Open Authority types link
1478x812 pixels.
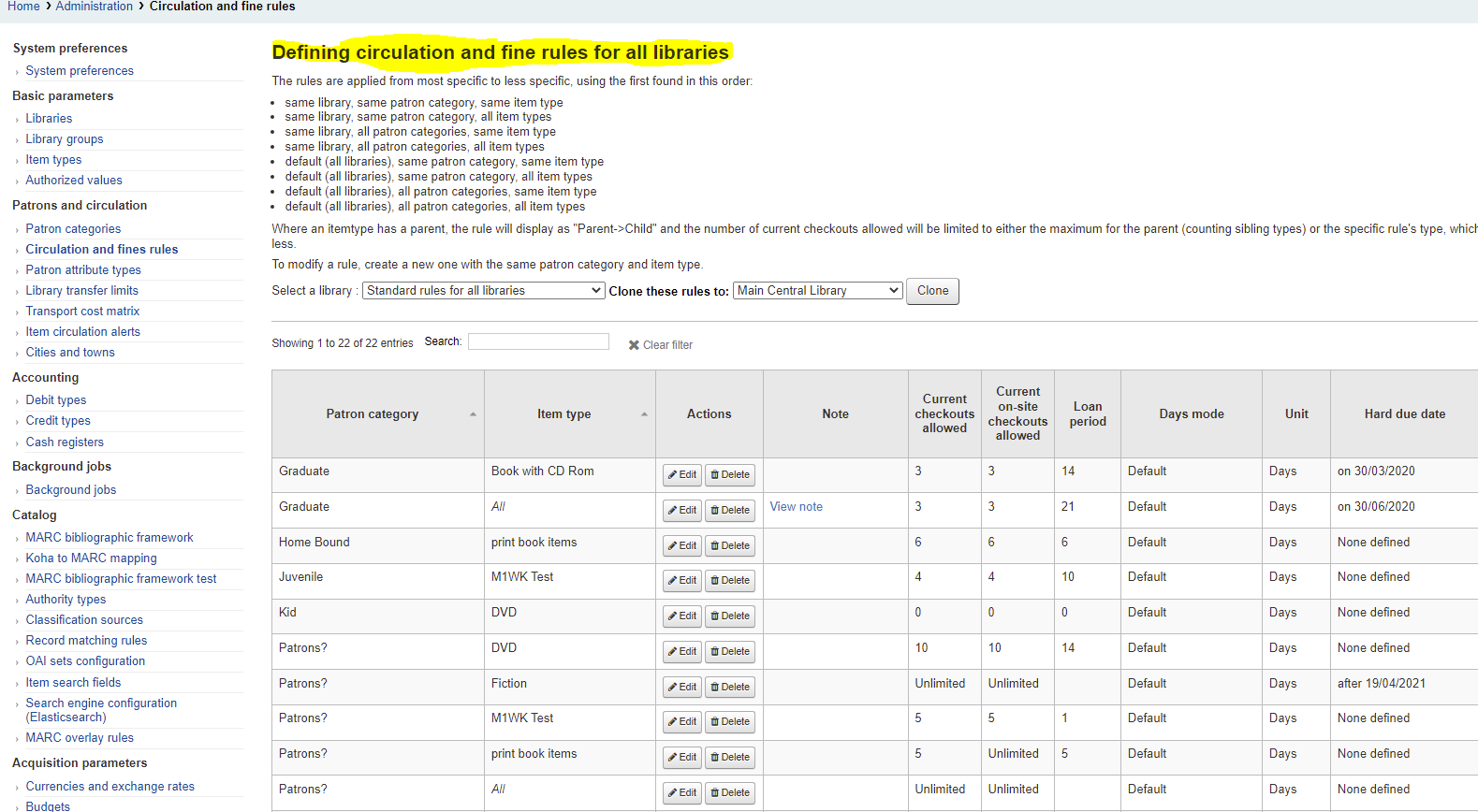[x=66, y=600]
